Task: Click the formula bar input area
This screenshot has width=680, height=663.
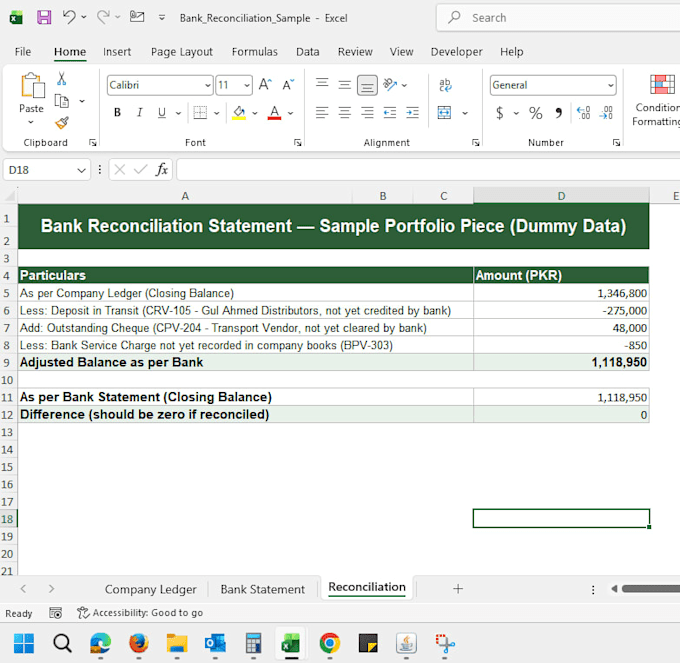Action: (428, 170)
